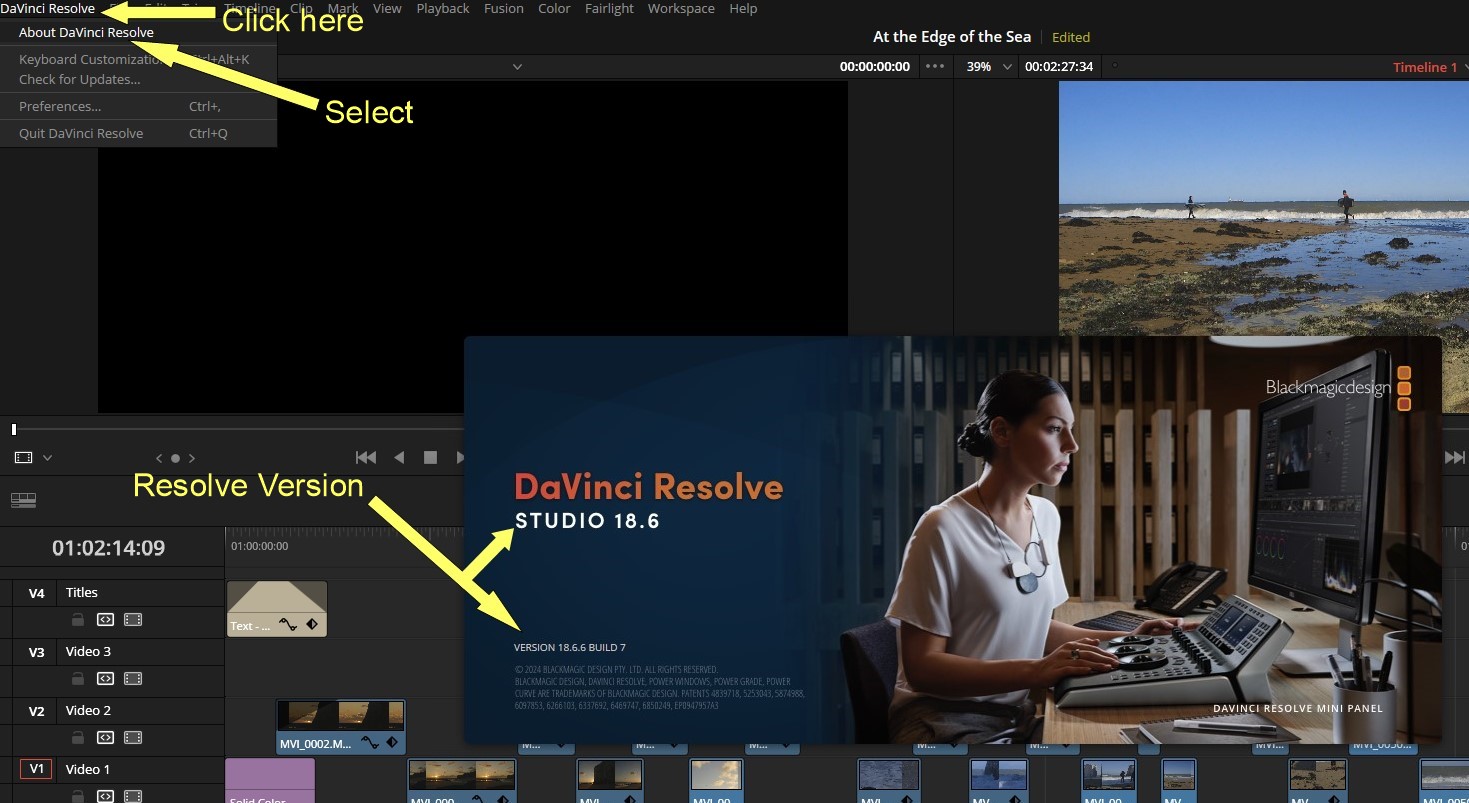This screenshot has height=803, width=1469.
Task: Play the source viewer in reverse
Action: coord(399,457)
